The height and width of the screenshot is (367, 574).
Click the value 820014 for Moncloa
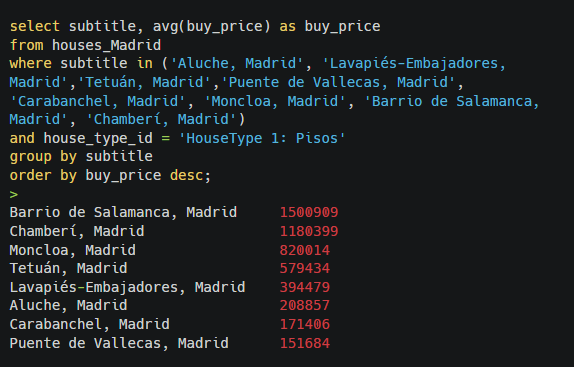pos(305,251)
